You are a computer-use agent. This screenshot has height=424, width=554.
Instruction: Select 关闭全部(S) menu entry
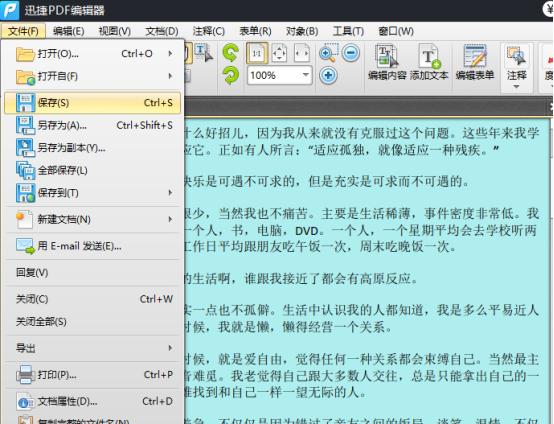(x=93, y=322)
